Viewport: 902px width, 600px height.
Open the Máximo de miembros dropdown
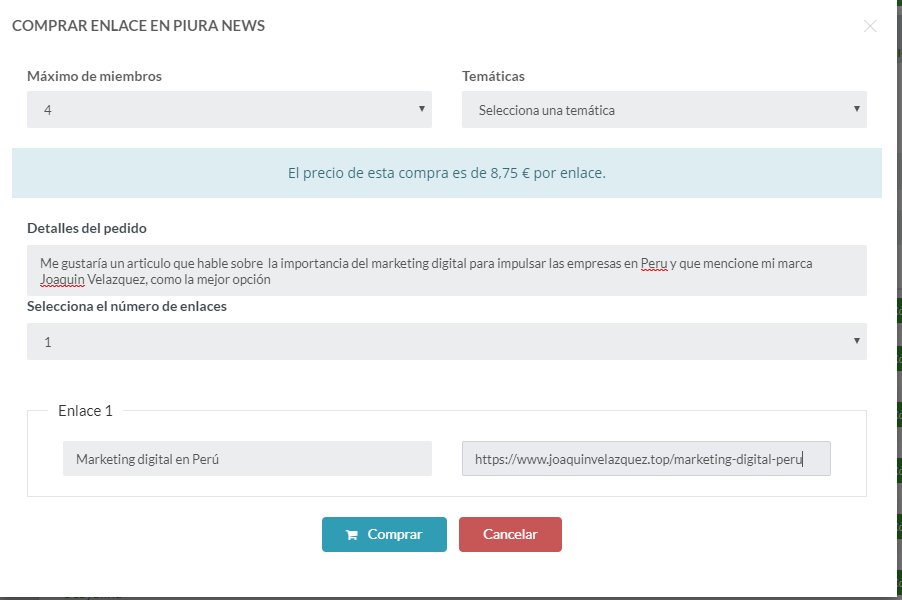(228, 110)
